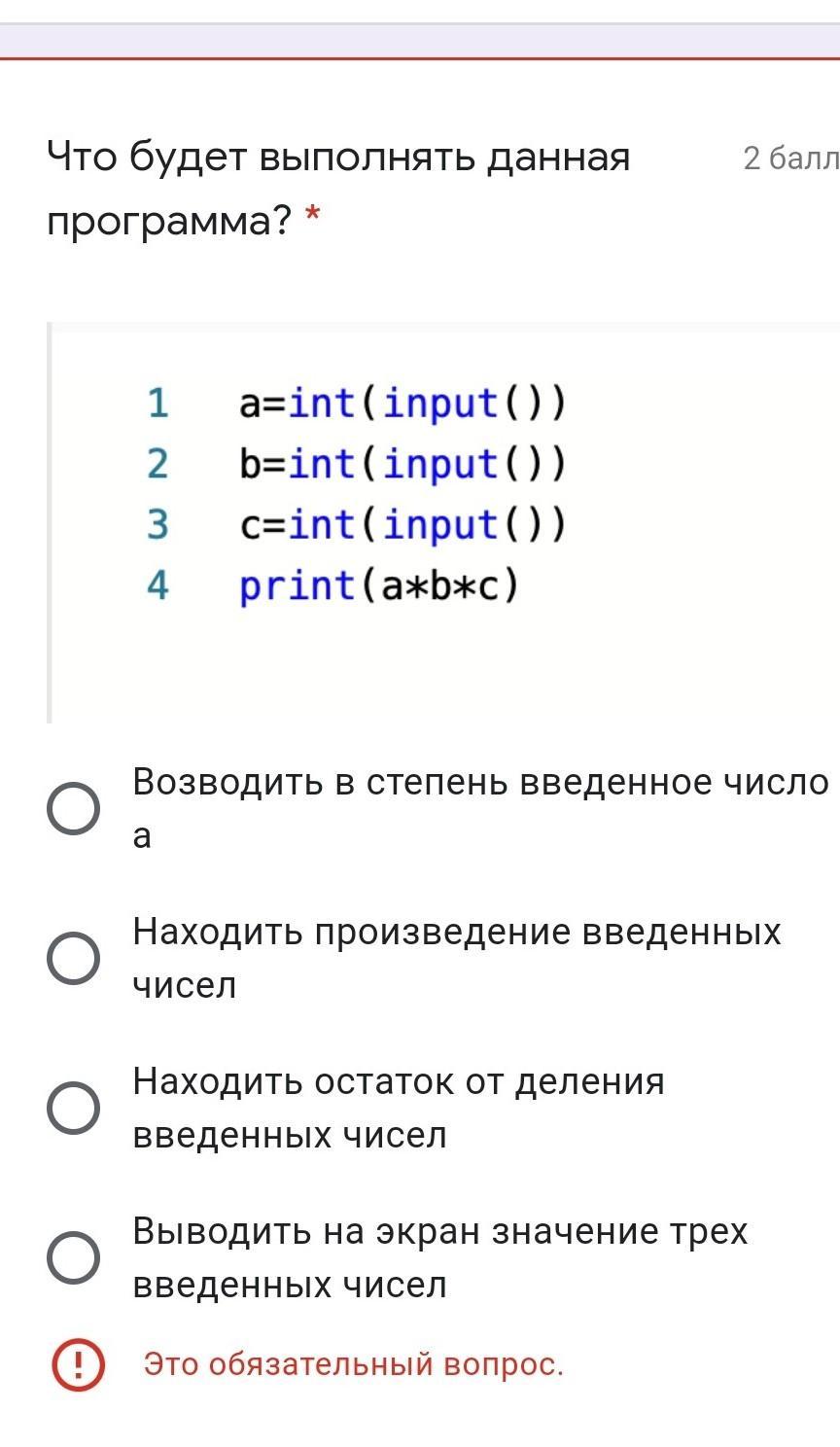Screen dimensions: 840x1447
Task: Click line number 2 in the code snippet
Action: pos(157,464)
